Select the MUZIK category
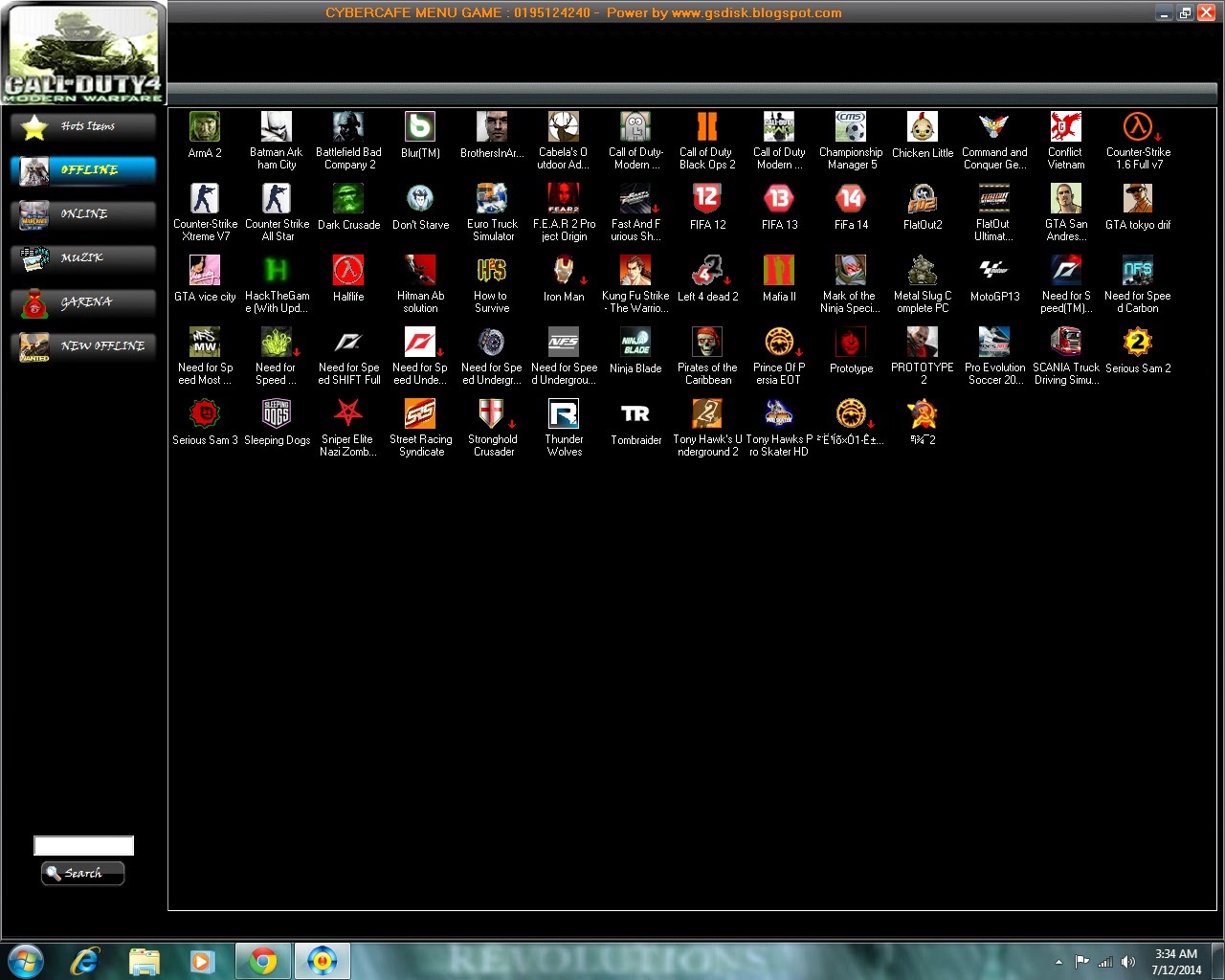1225x980 pixels. [x=83, y=258]
